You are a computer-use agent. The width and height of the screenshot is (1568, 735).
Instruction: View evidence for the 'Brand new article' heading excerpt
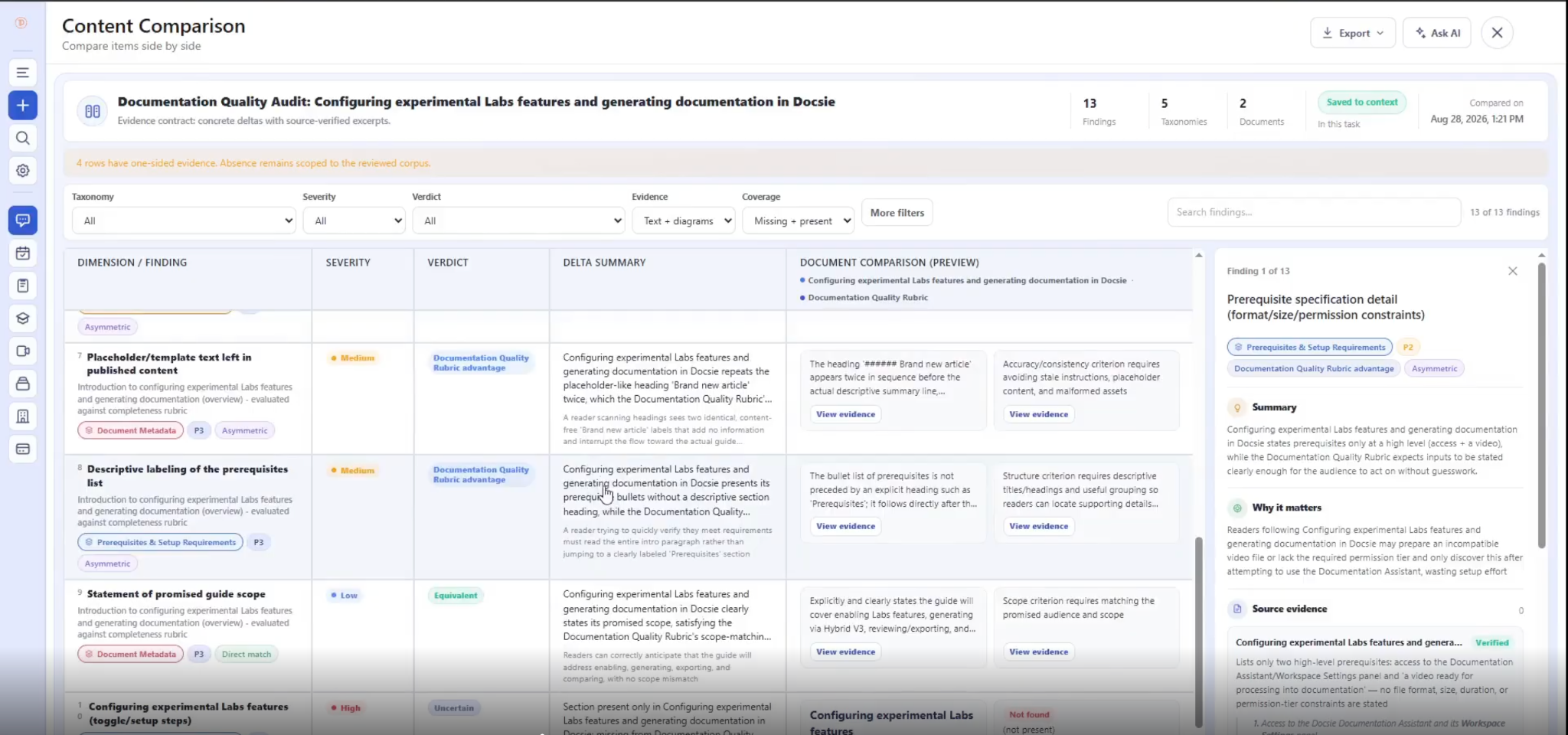click(x=845, y=414)
